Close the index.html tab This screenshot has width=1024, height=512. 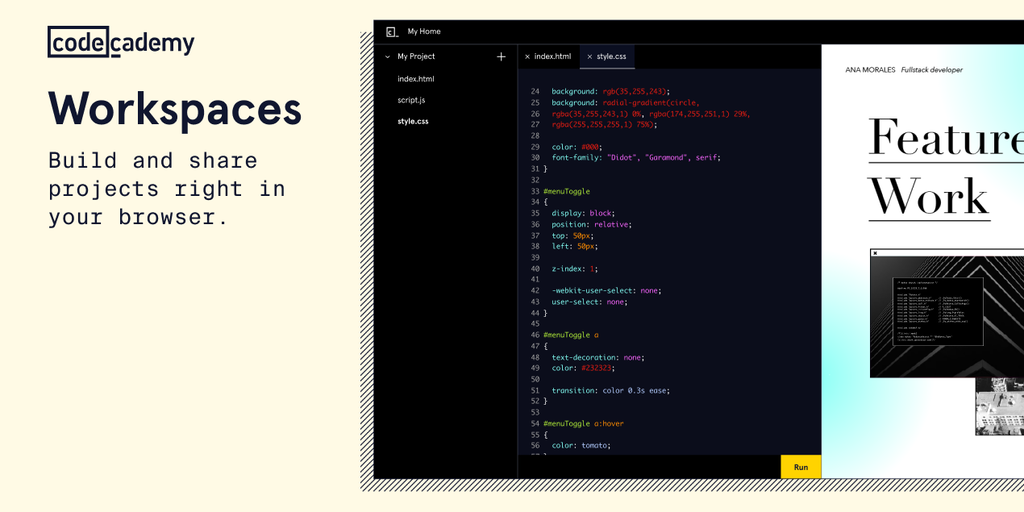(x=527, y=57)
